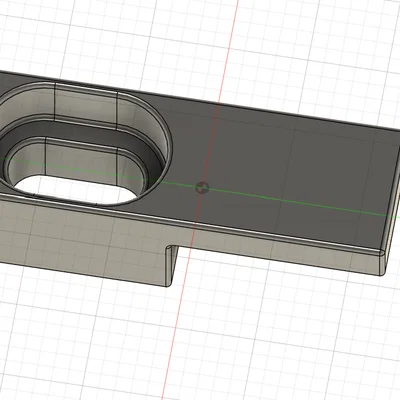
Task: Select the origin point marker on the plate
Action: coord(202,188)
